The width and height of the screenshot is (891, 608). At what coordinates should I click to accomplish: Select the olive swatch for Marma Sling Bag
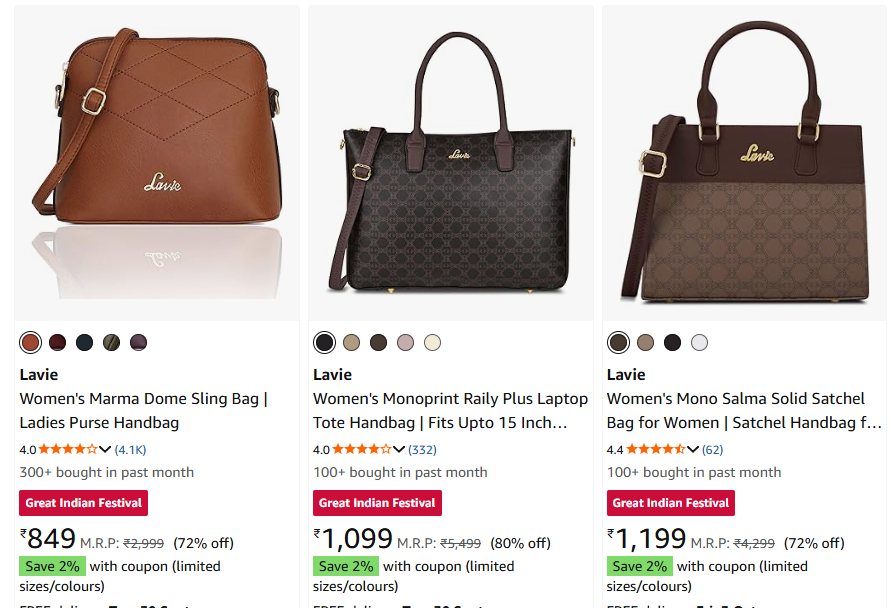coord(111,343)
